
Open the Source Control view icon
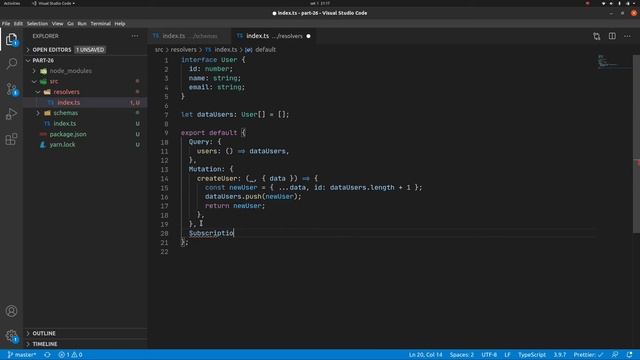tap(11, 89)
